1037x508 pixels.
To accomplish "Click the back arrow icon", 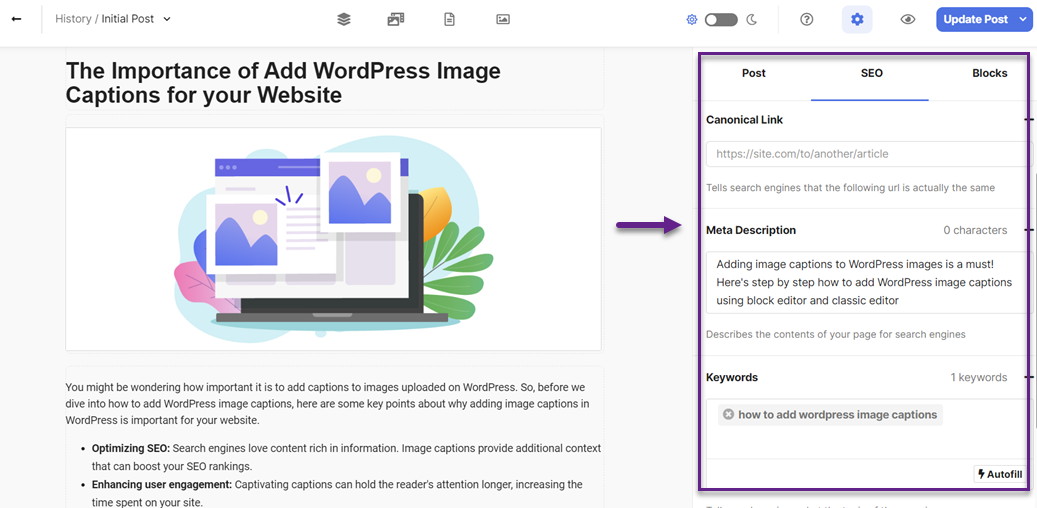I will coord(16,19).
